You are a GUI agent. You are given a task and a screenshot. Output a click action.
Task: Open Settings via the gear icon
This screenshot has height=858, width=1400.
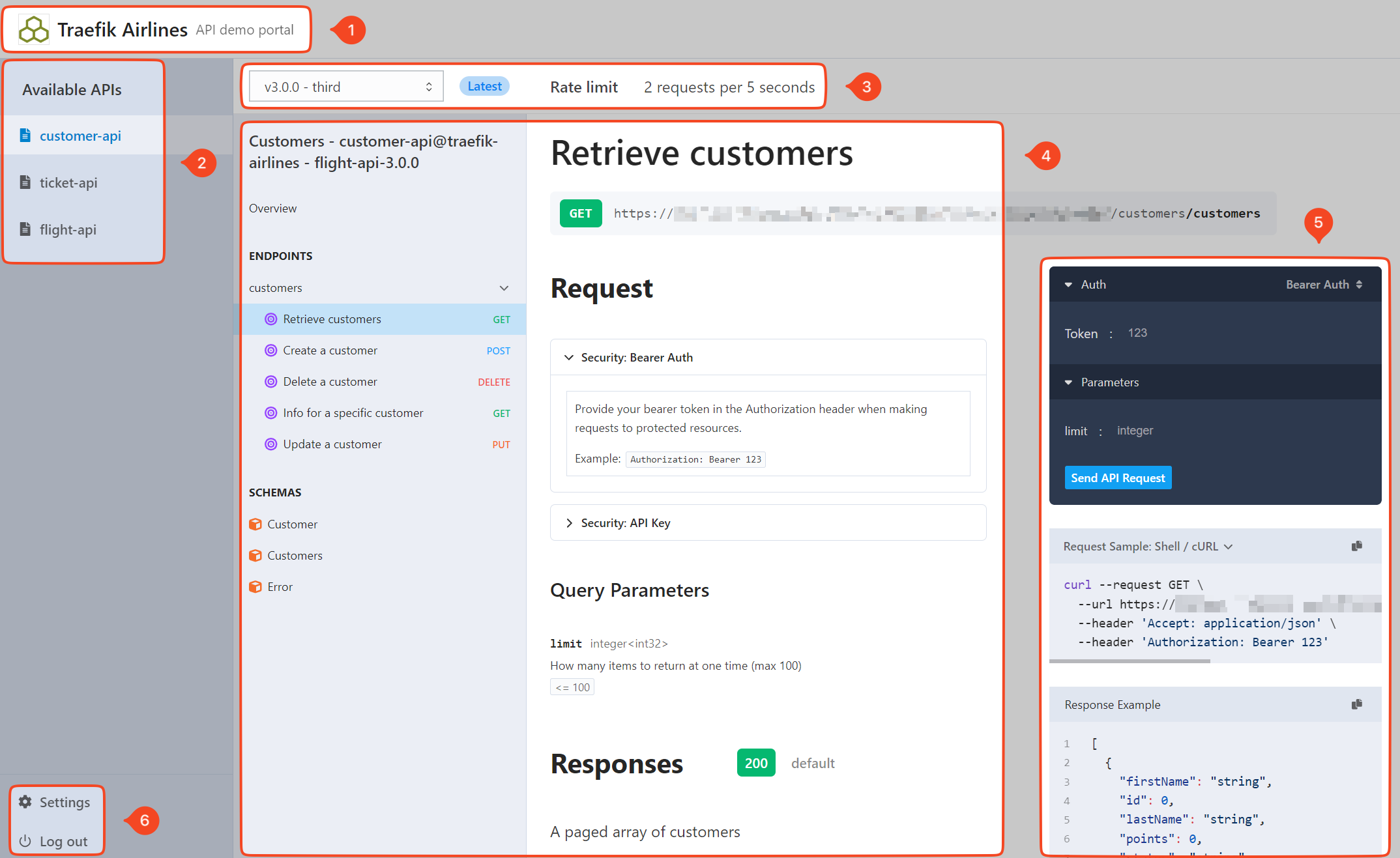tap(25, 802)
